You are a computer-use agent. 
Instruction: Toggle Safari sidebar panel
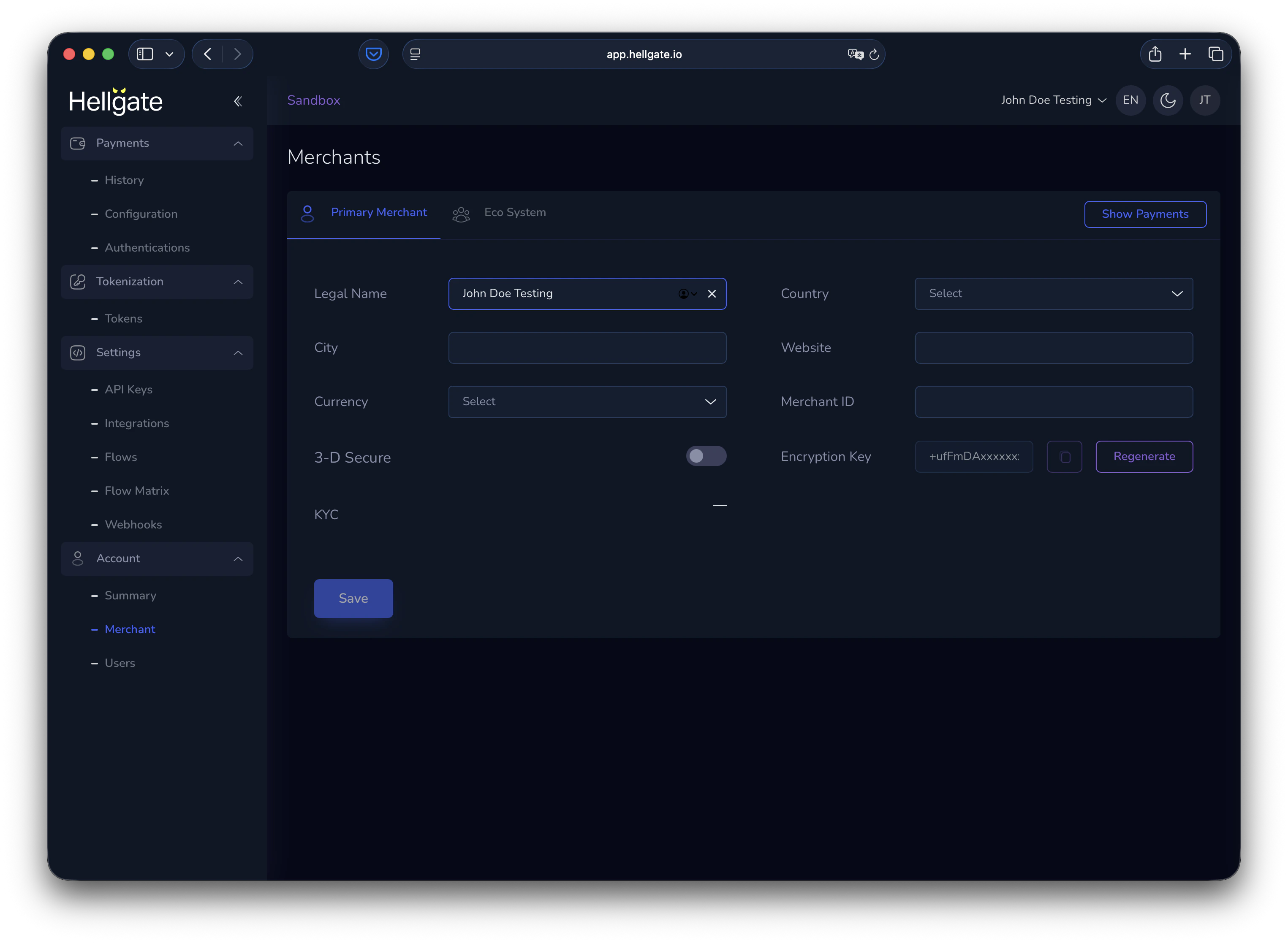pyautogui.click(x=145, y=54)
